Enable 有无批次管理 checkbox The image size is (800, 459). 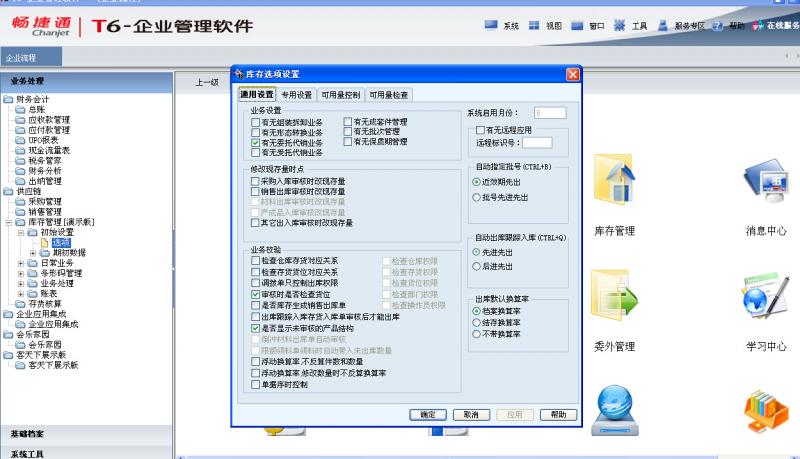click(x=348, y=132)
